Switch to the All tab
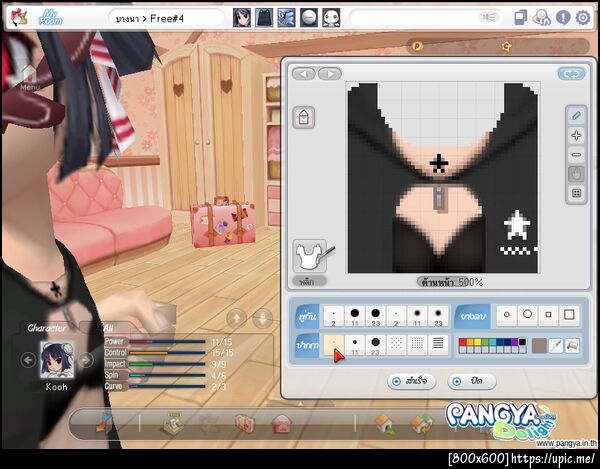Screen dimensions: 600x469 pos(109,328)
